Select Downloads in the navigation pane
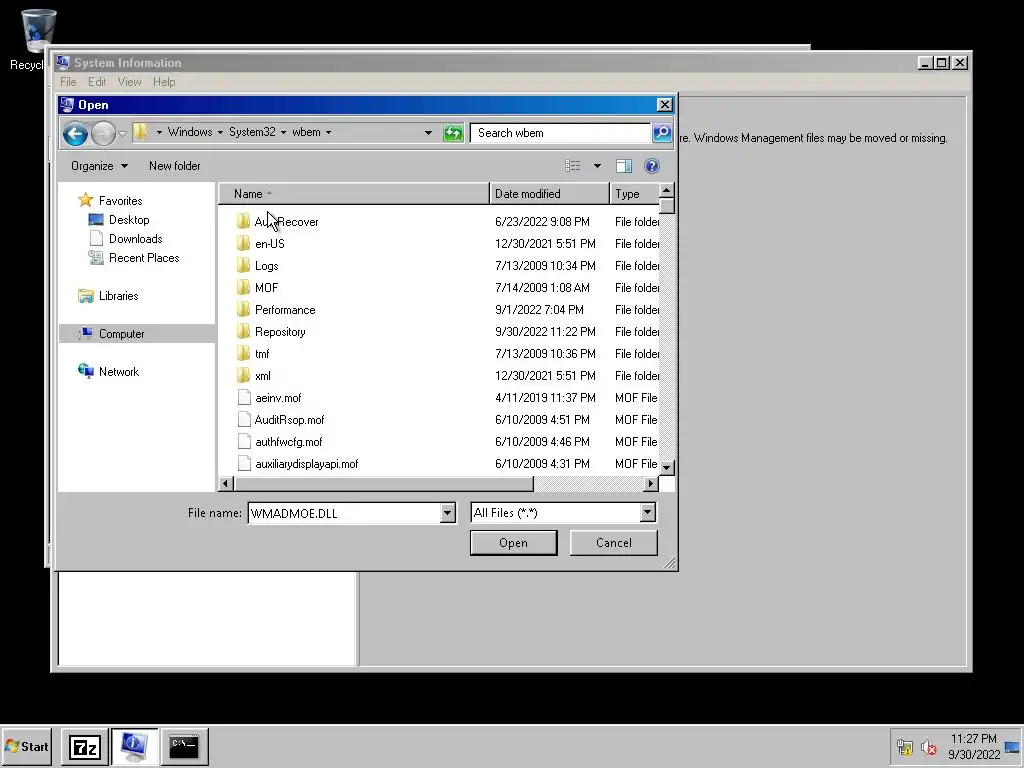Viewport: 1024px width, 768px height. coord(135,239)
